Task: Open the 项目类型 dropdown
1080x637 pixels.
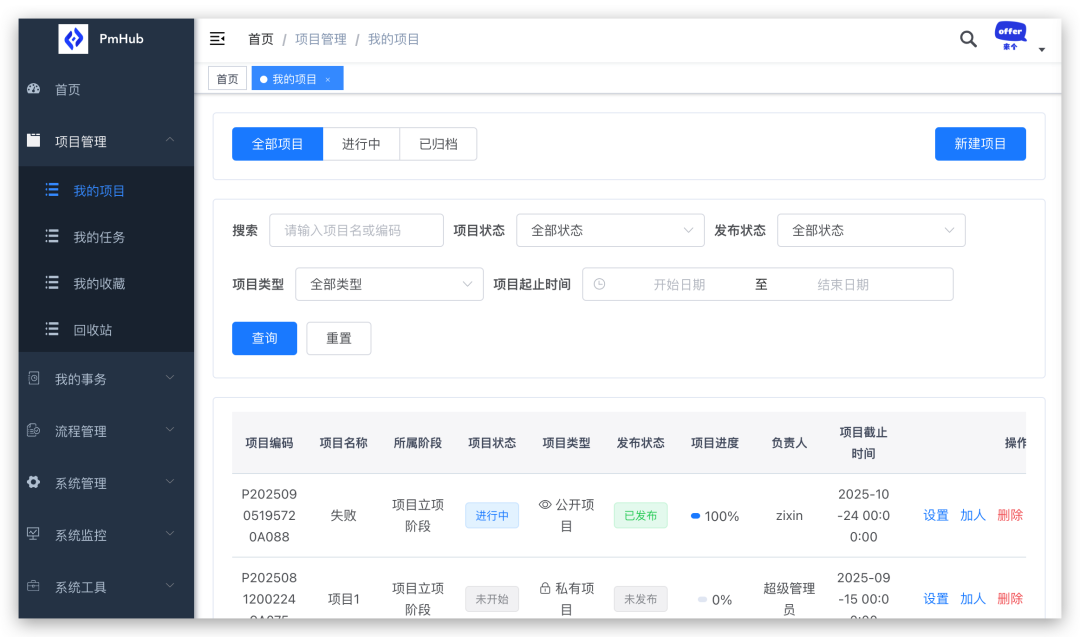Action: pos(389,284)
